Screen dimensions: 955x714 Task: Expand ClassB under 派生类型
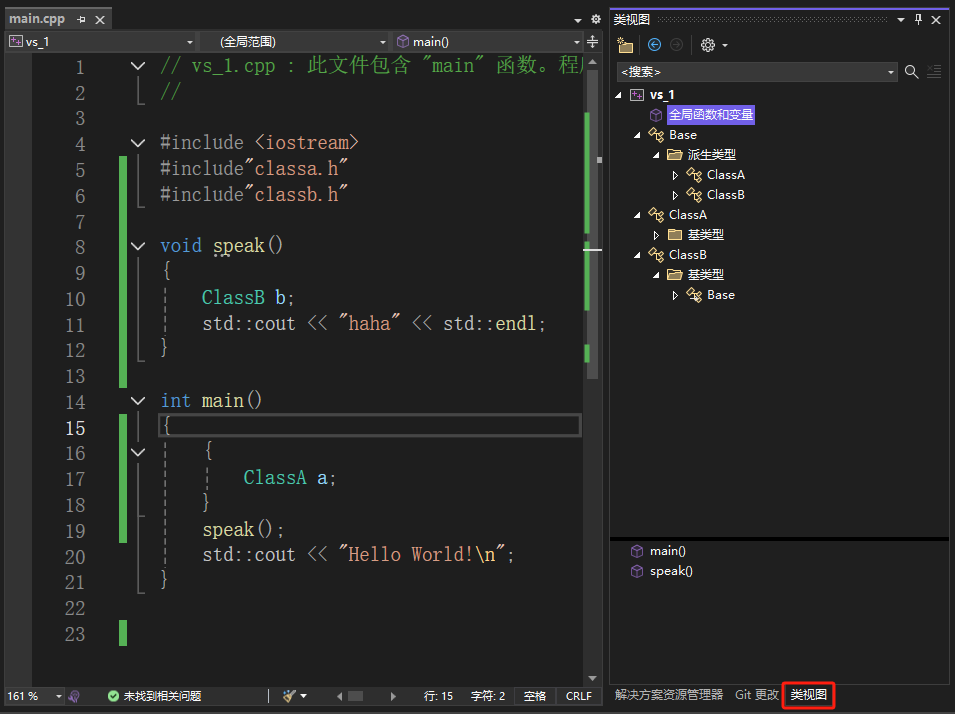pyautogui.click(x=675, y=196)
